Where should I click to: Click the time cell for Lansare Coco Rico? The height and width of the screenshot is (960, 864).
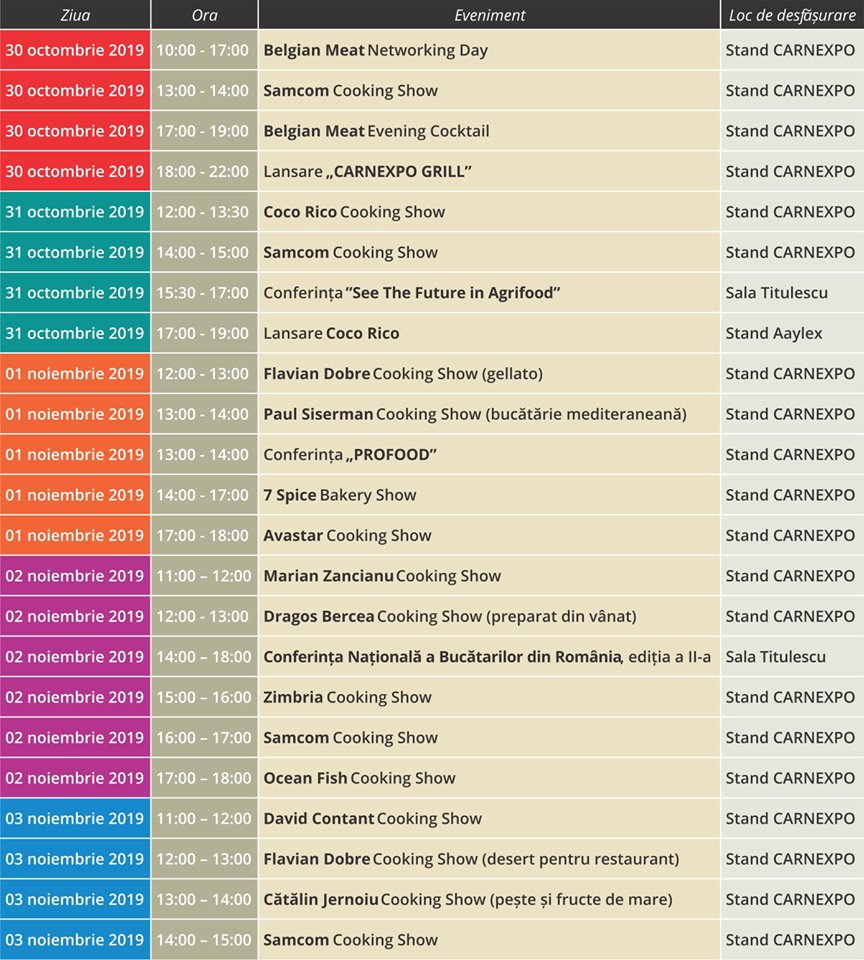click(204, 333)
